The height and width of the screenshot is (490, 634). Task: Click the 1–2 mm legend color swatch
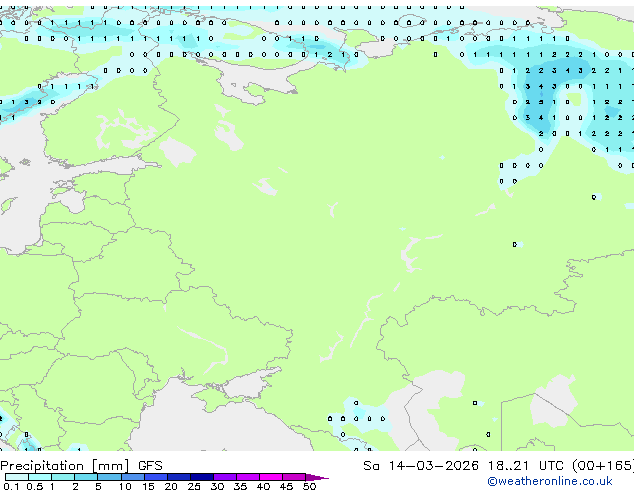63,477
